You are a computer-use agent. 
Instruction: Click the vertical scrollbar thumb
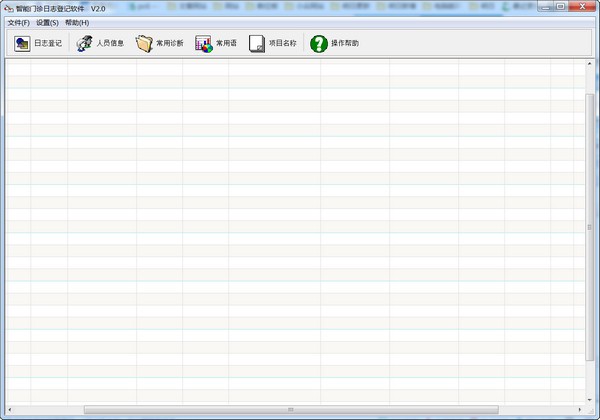click(590, 225)
